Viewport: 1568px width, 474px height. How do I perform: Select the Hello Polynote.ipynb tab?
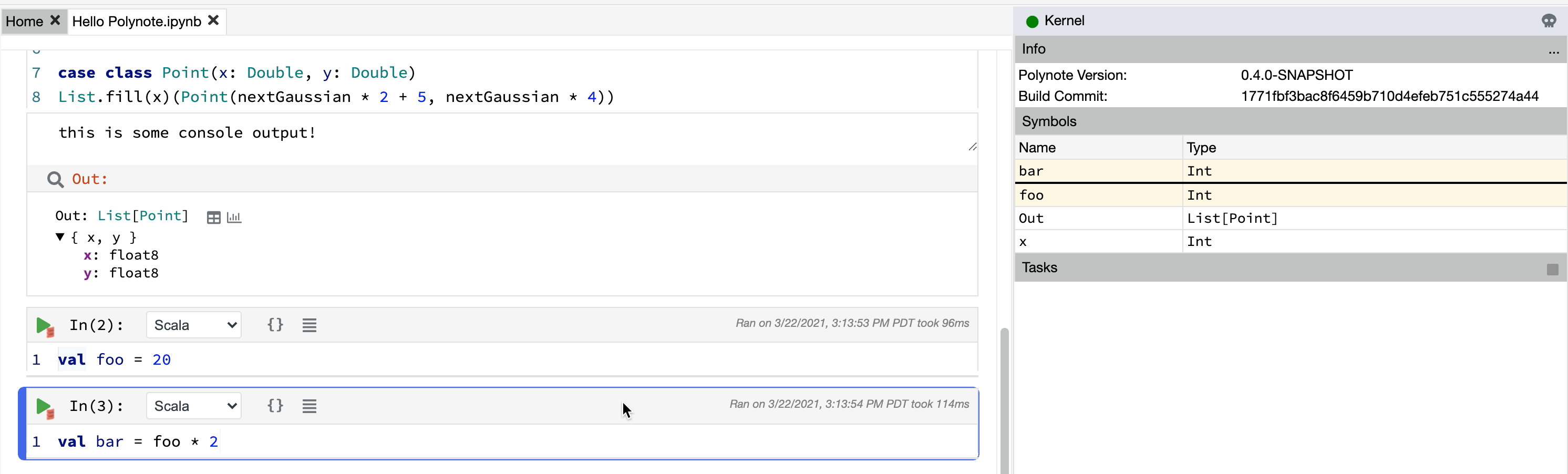[x=135, y=20]
